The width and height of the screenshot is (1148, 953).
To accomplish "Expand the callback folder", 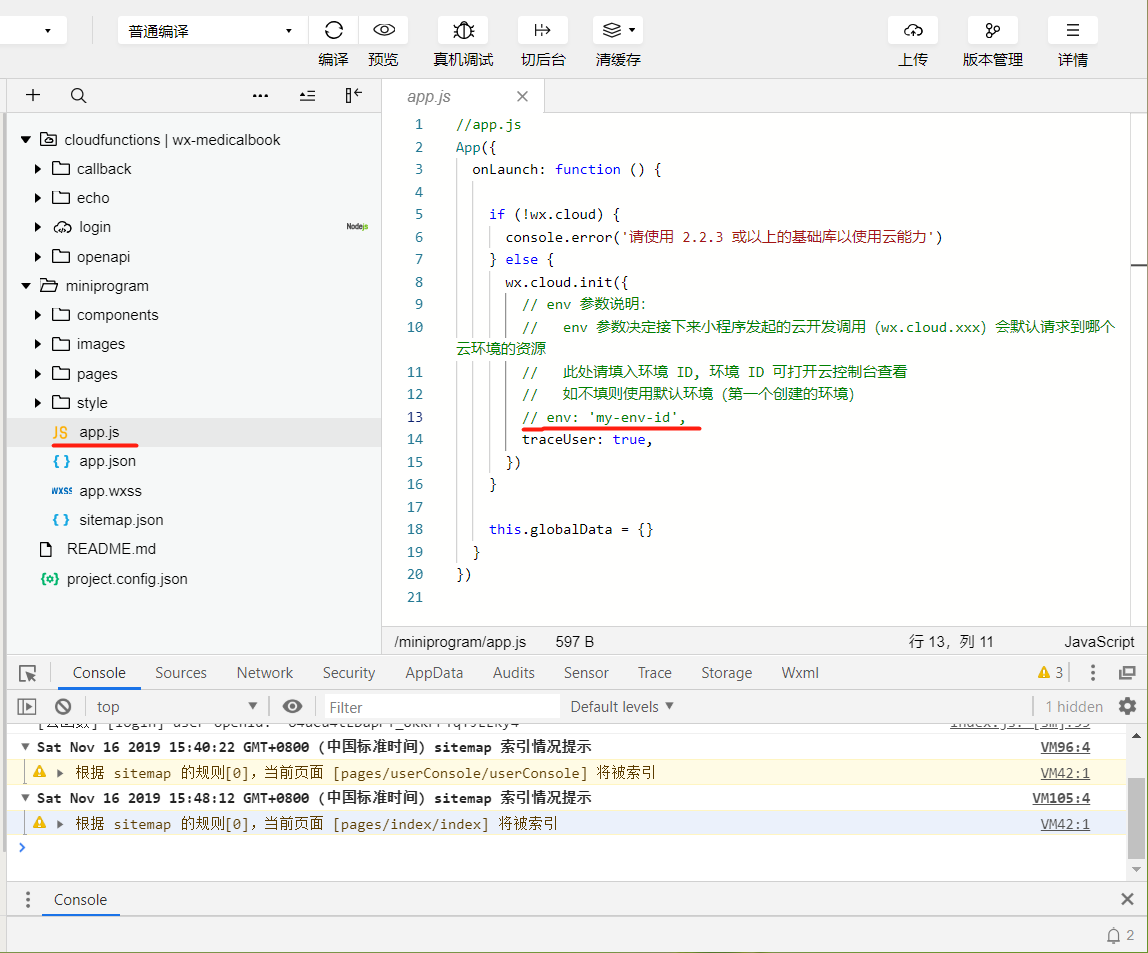I will [x=37, y=169].
